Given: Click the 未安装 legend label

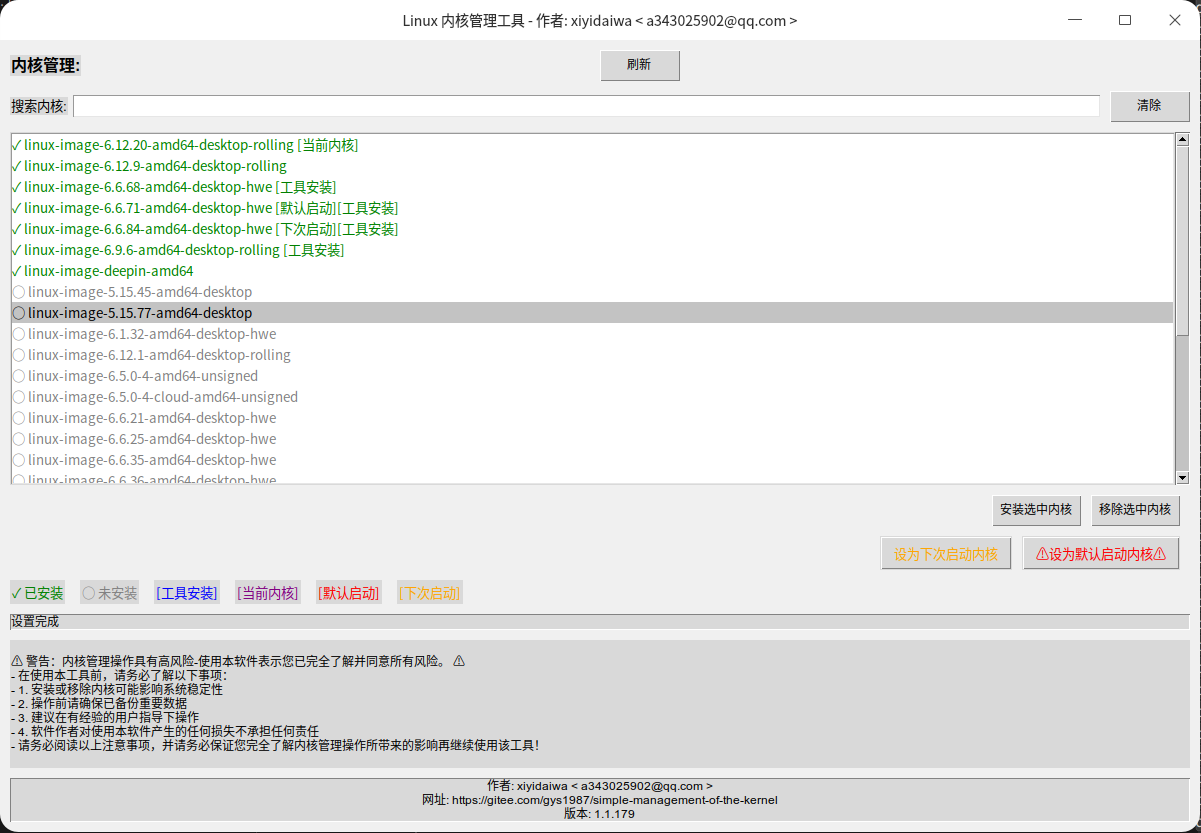Looking at the screenshot, I should click(109, 593).
